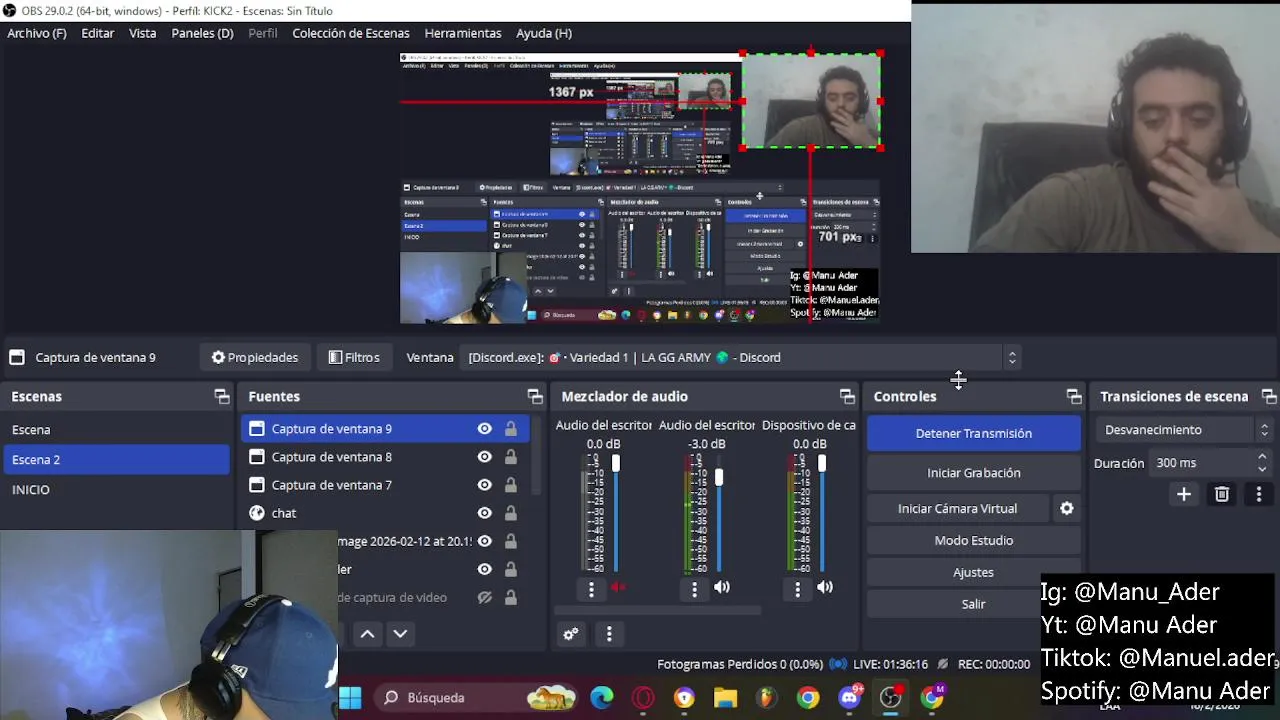The image size is (1280, 720).
Task: Open options for the 0.0 dB Audio del escritor channel
Action: 591,589
